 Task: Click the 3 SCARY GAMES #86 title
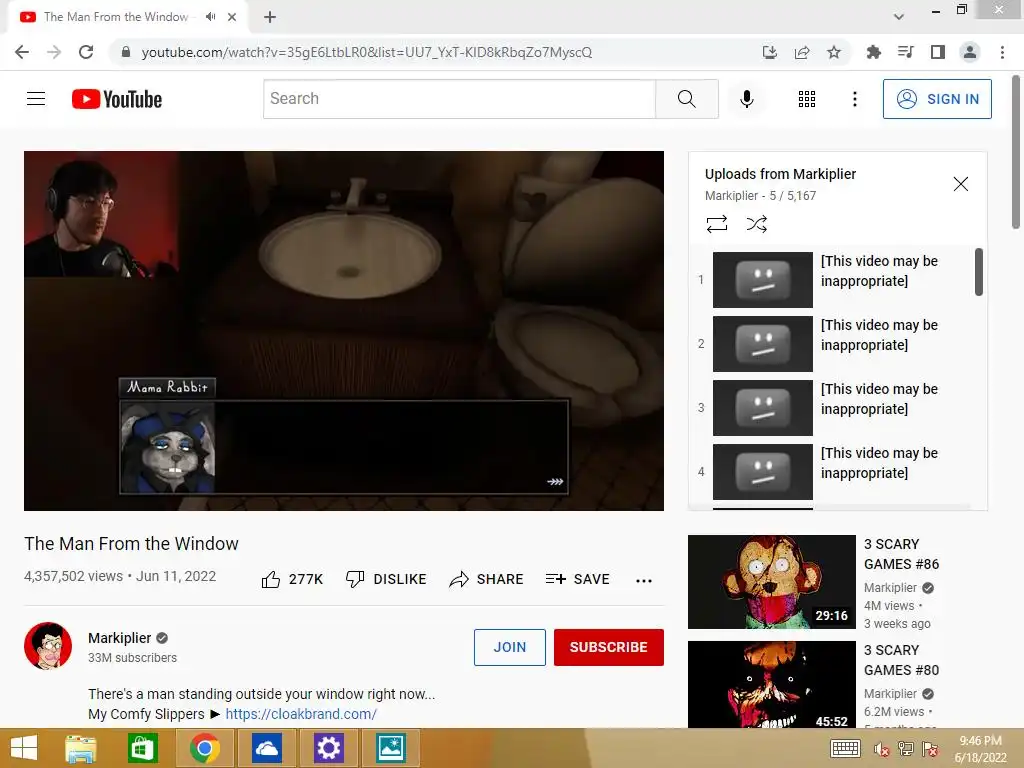point(901,554)
